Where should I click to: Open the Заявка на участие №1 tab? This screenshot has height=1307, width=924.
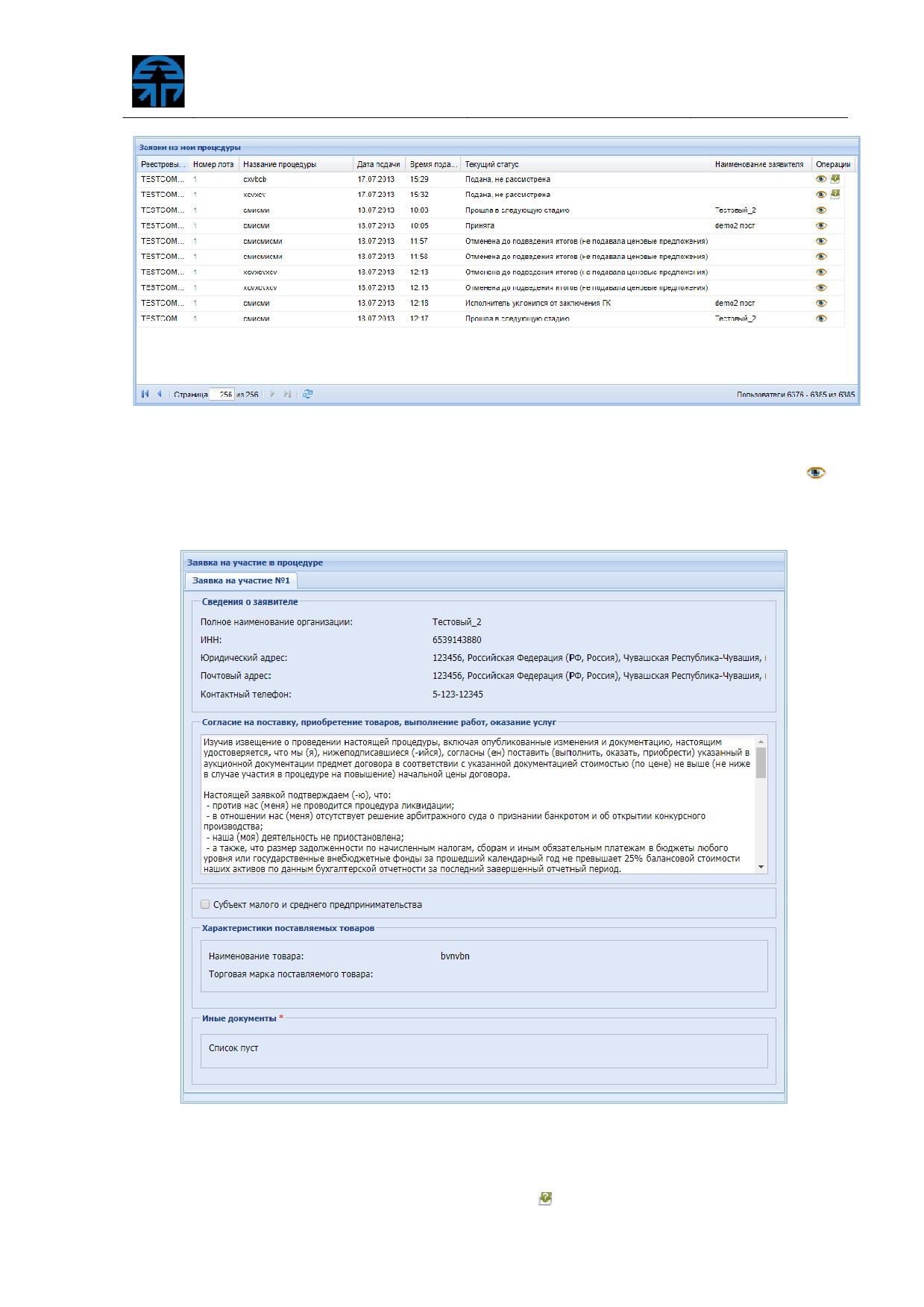pos(241,580)
